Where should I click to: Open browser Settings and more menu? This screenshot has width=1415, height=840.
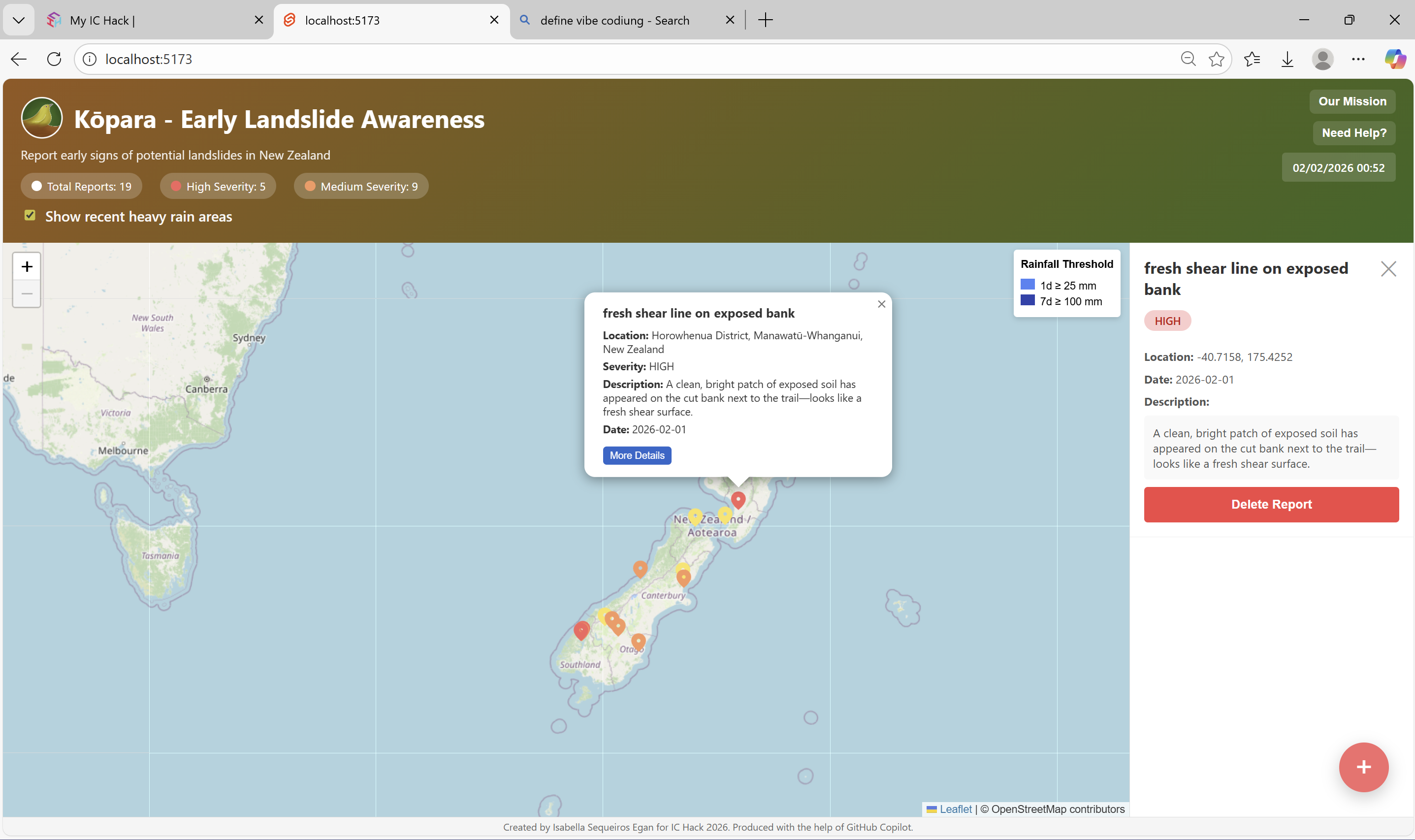point(1358,59)
